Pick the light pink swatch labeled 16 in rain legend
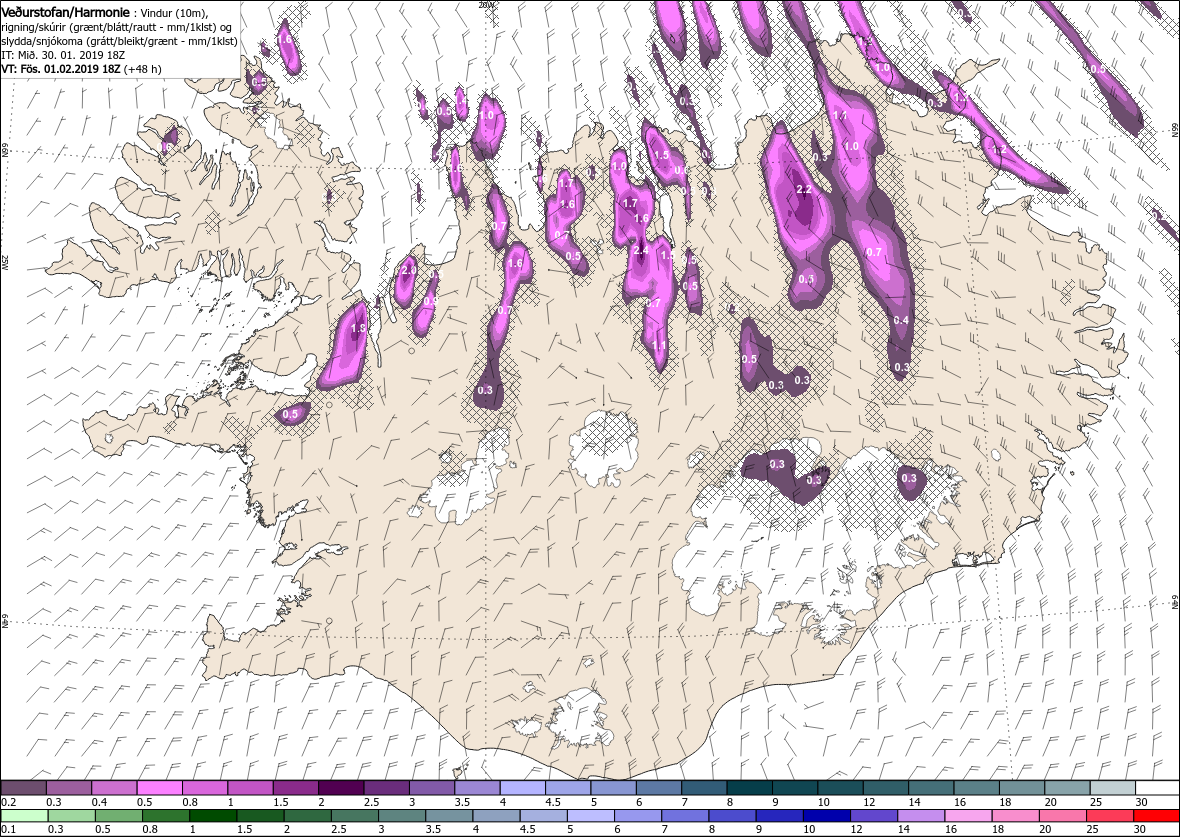This screenshot has height=837, width=1180. (x=968, y=816)
